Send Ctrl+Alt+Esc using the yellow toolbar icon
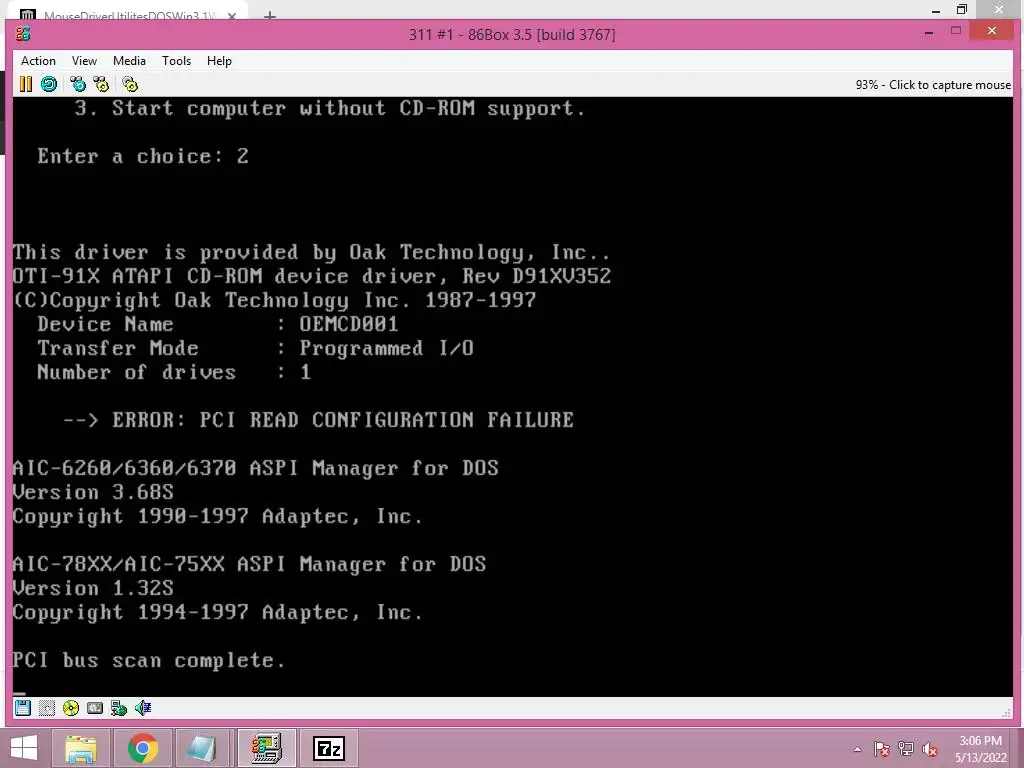The image size is (1024, 768). click(101, 84)
